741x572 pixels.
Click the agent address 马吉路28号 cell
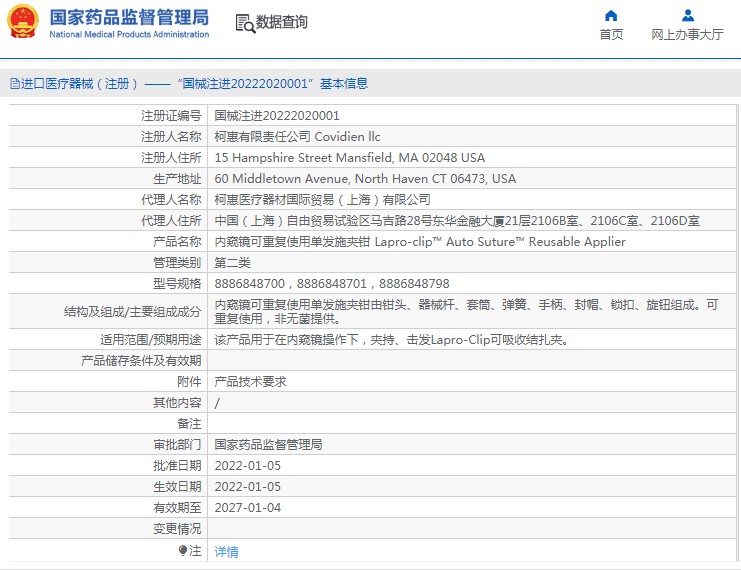[x=457, y=221]
